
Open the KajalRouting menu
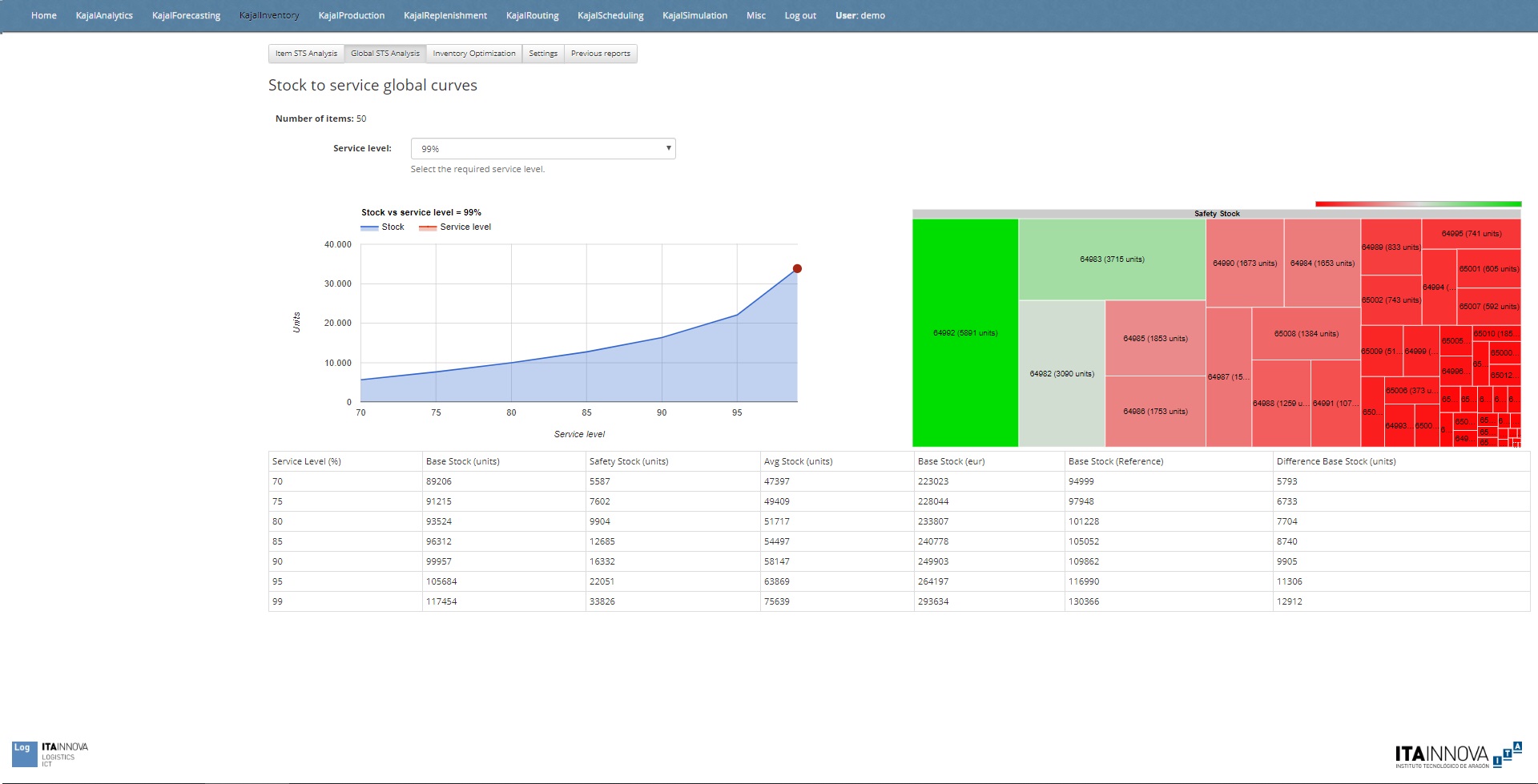click(x=532, y=15)
